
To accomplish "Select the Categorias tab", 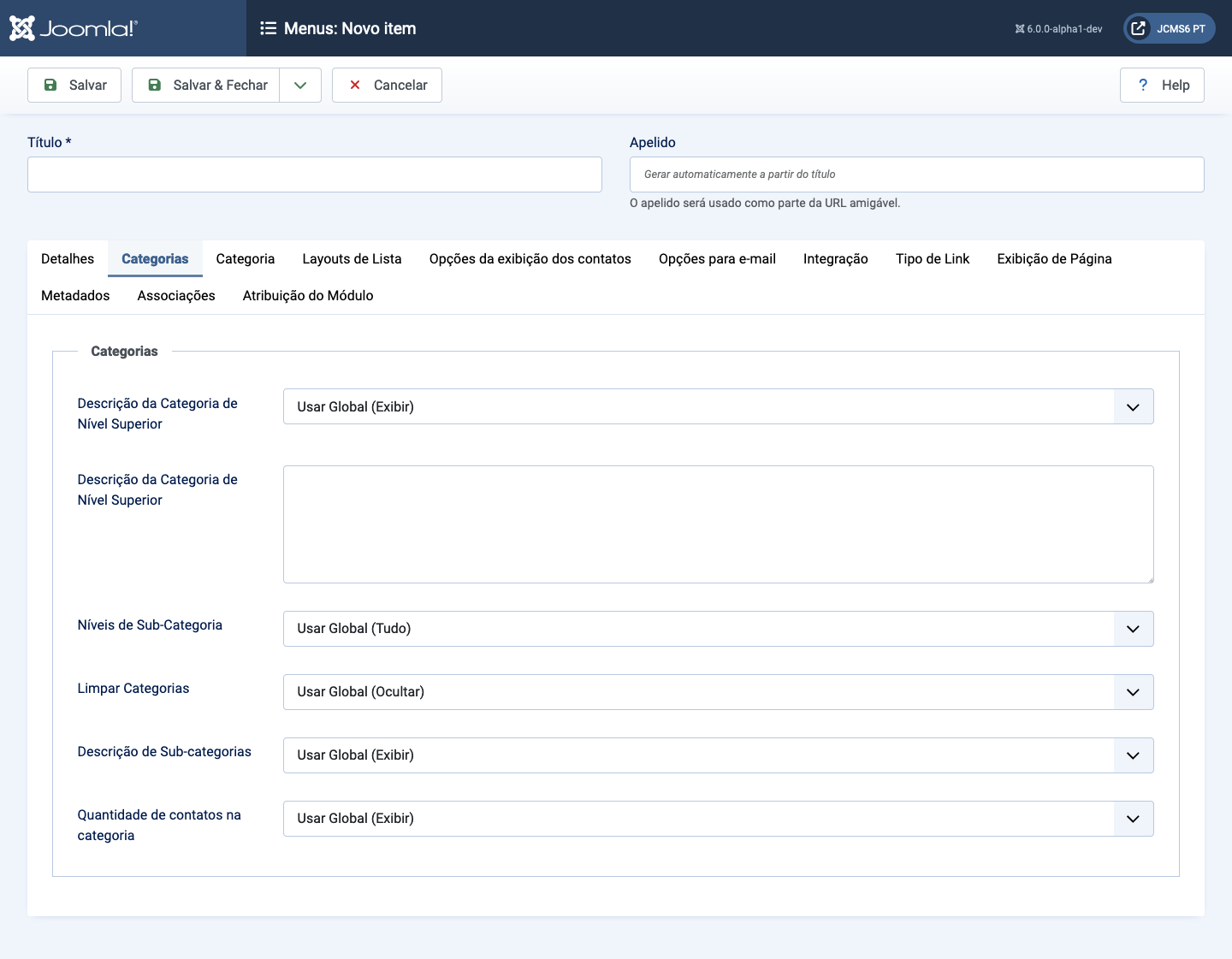I will pyautogui.click(x=155, y=258).
